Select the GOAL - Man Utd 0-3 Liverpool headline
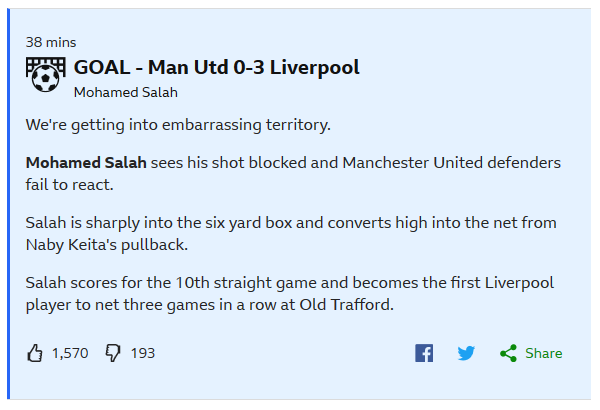The height and width of the screenshot is (410, 600). point(217,67)
